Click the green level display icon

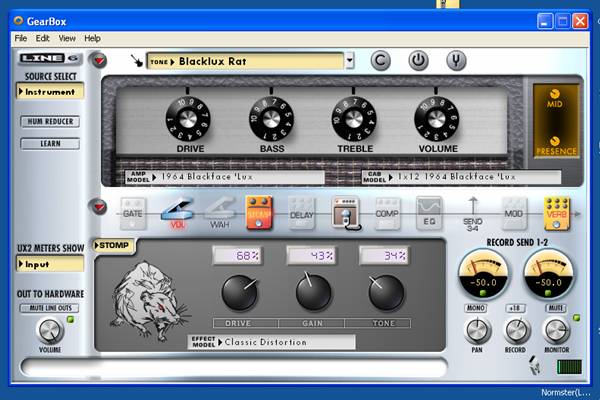(x=569, y=367)
